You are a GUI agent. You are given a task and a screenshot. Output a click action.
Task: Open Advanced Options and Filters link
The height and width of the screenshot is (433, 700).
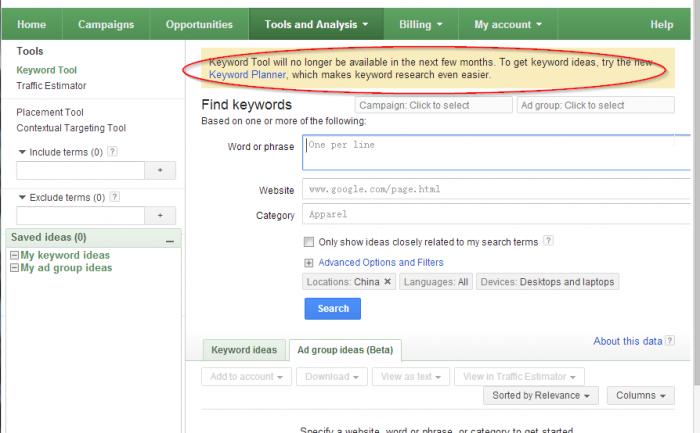point(381,262)
